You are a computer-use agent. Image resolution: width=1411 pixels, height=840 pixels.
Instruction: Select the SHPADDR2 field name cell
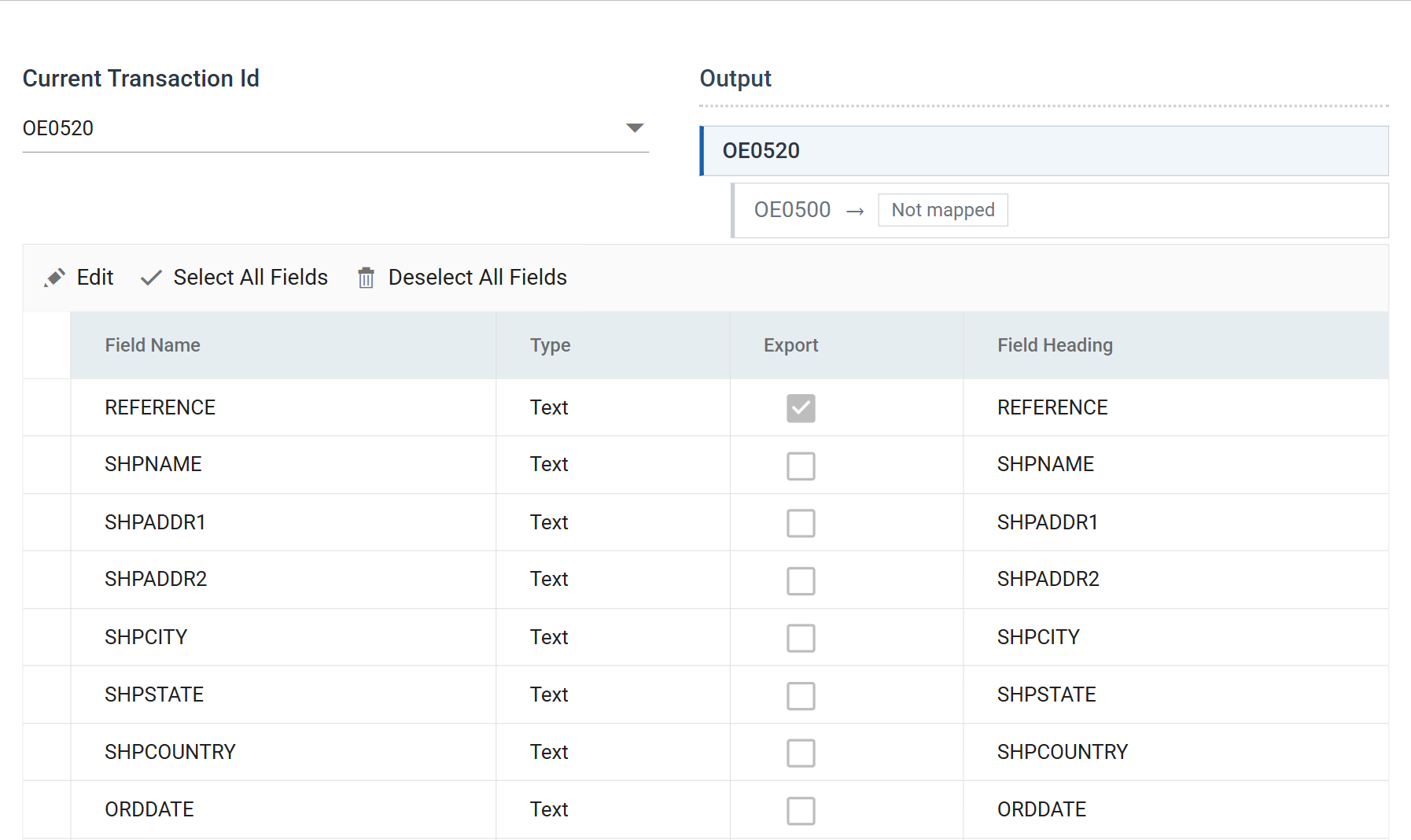click(x=283, y=580)
